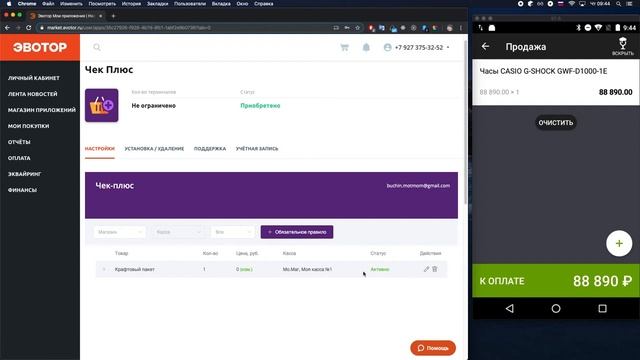The width and height of the screenshot is (640, 360).
Task: Tap Android recent apps square
Action: pos(602,309)
